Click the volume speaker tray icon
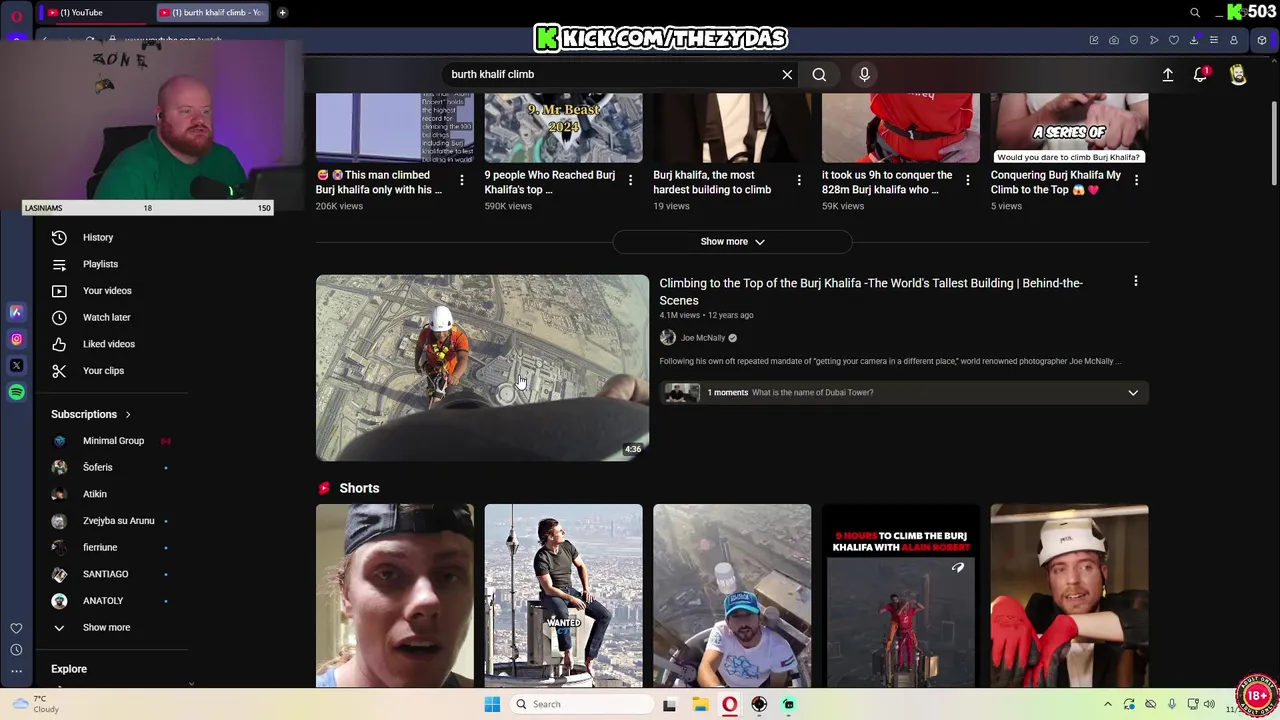Viewport: 1280px width, 720px height. pos(1209,704)
